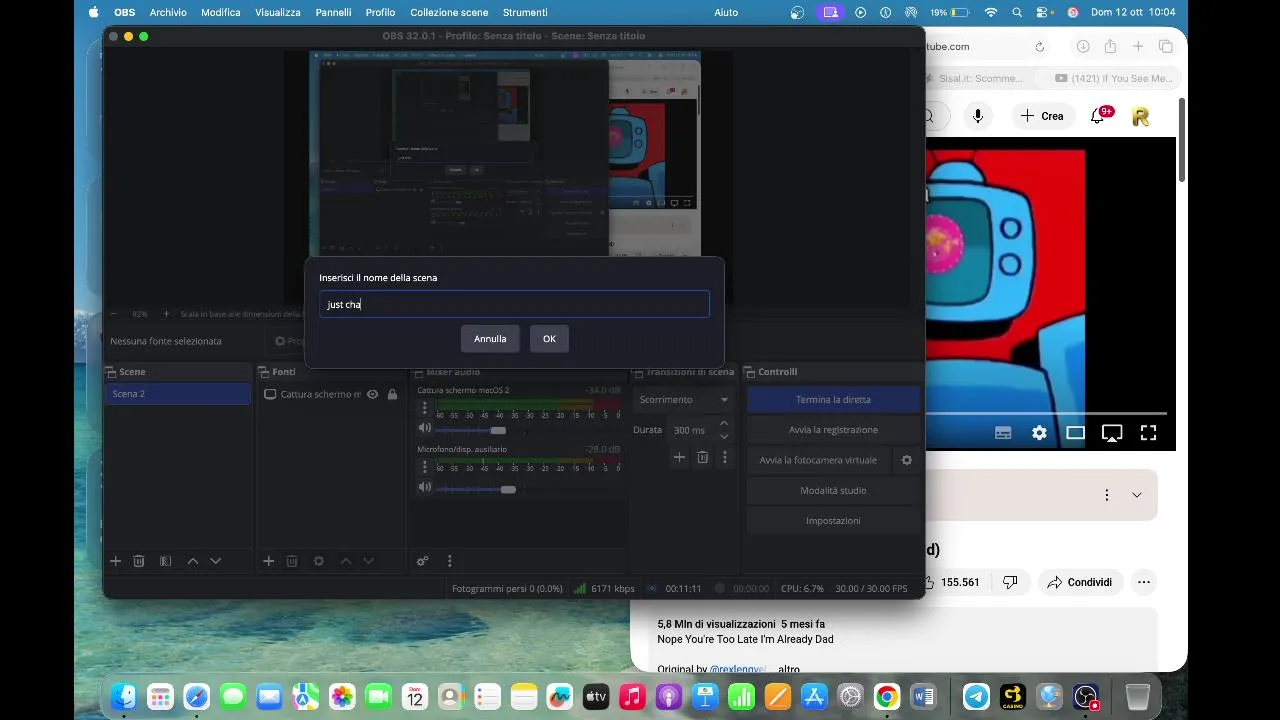Expand YouTube panel chevron below player

click(1136, 495)
